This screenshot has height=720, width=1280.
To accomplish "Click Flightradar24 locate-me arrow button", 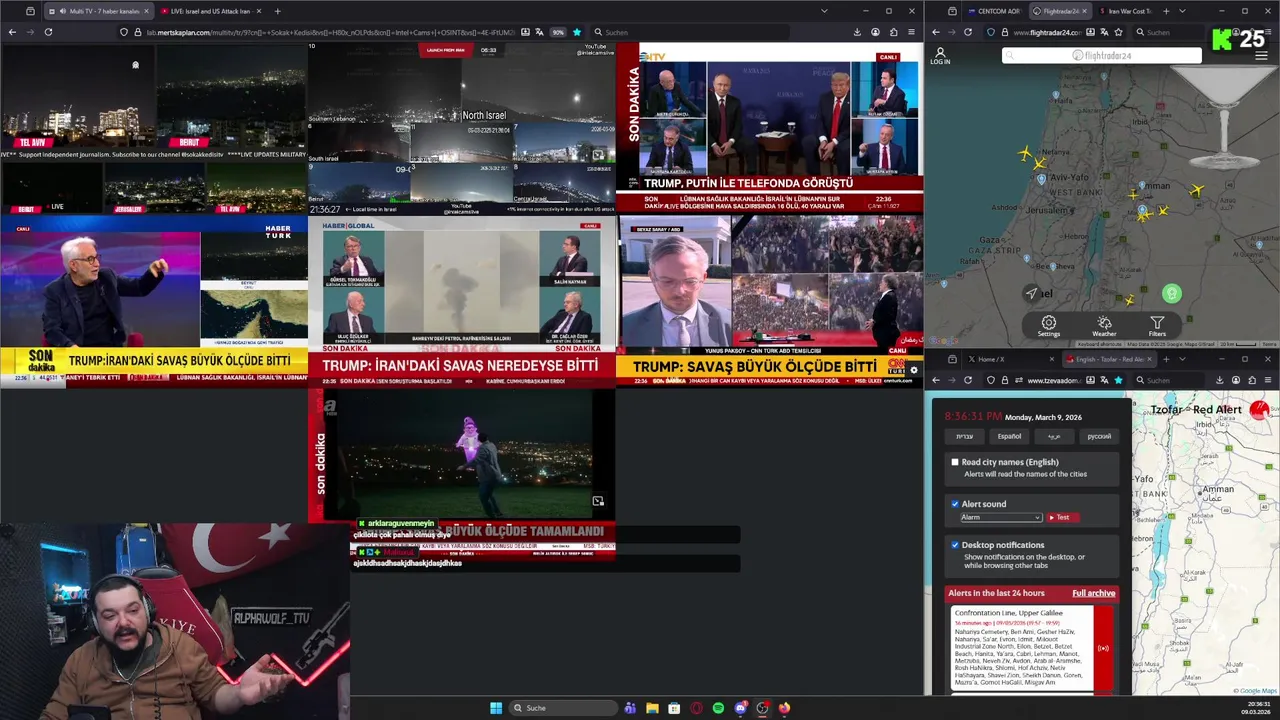I will pos(1031,293).
